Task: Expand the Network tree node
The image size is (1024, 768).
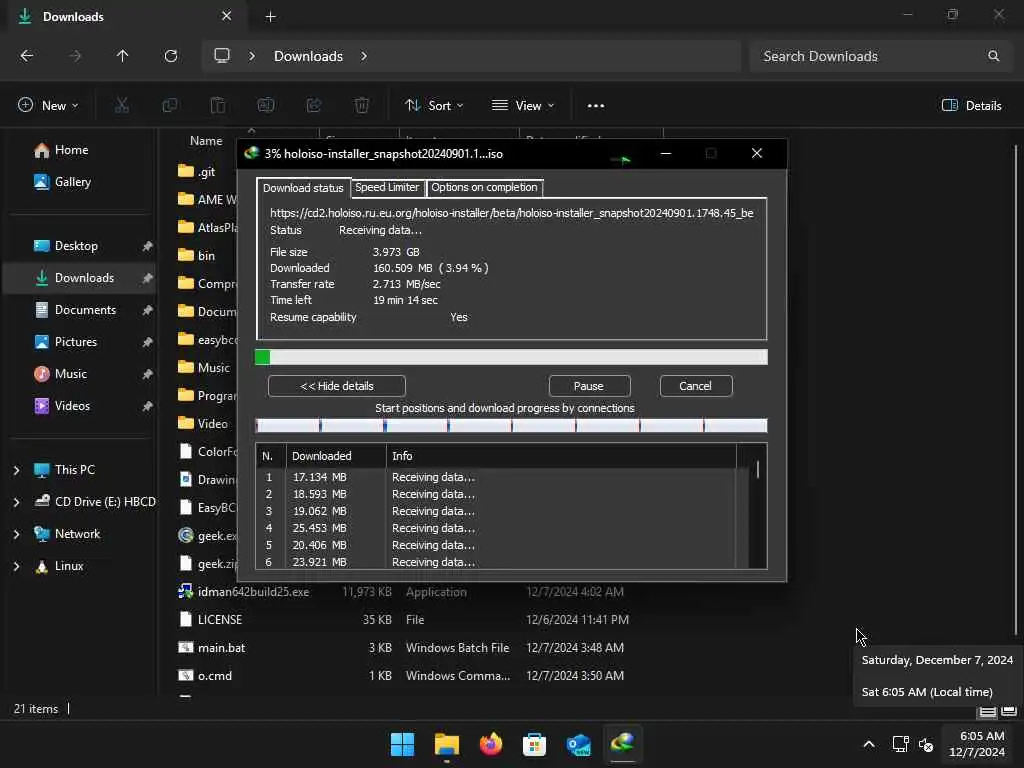Action: coord(16,534)
